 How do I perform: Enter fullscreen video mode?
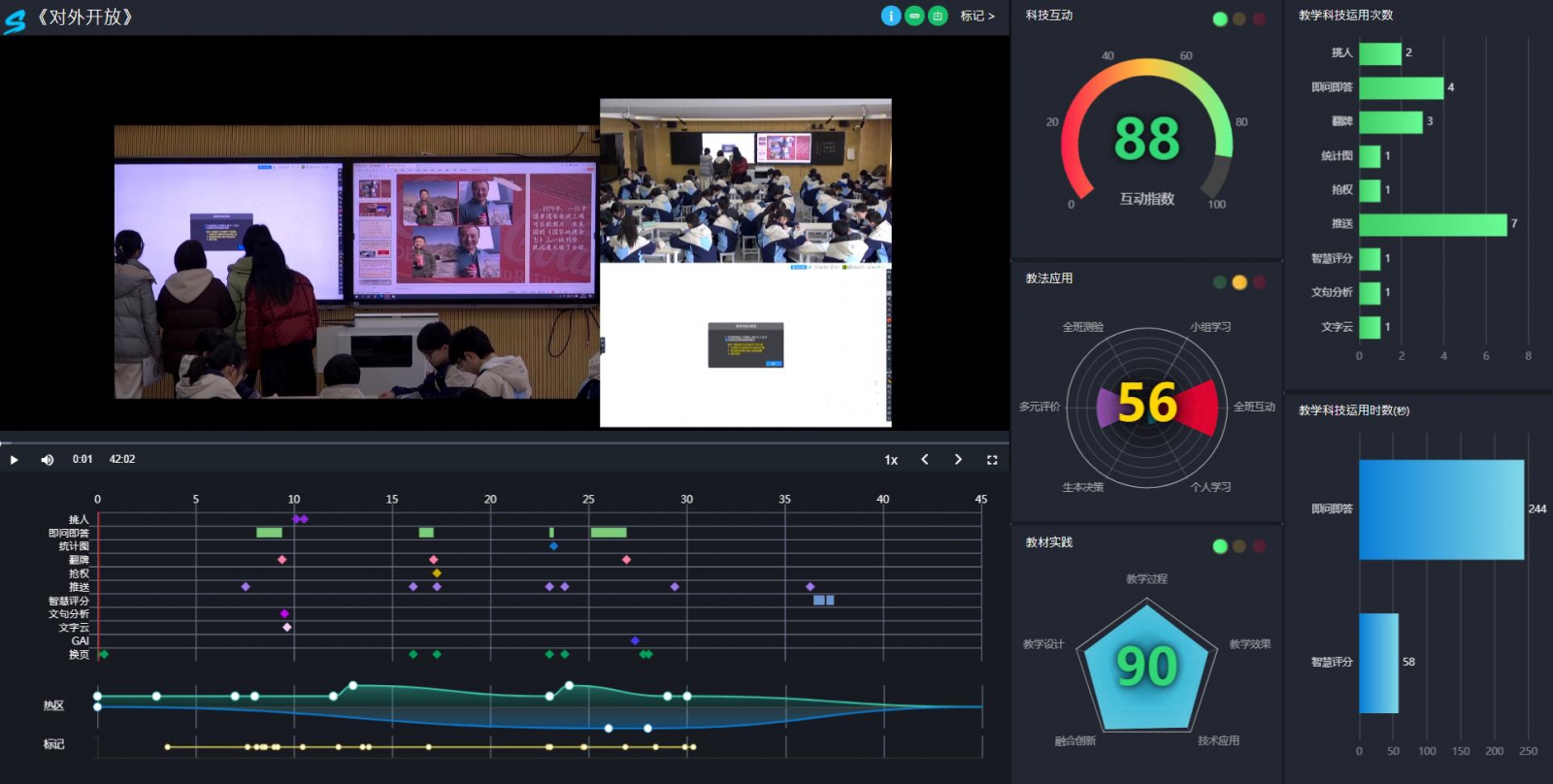[992, 460]
